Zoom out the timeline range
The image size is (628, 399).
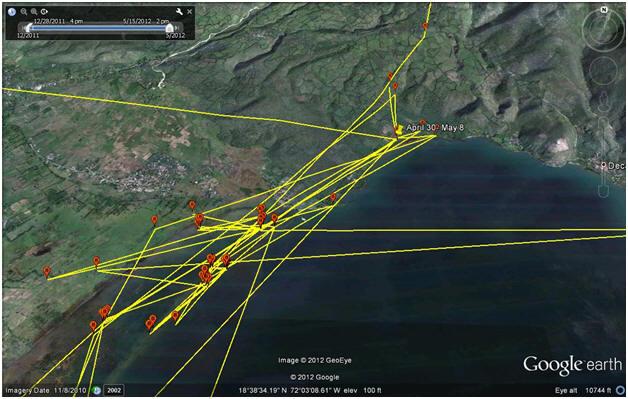click(x=24, y=12)
